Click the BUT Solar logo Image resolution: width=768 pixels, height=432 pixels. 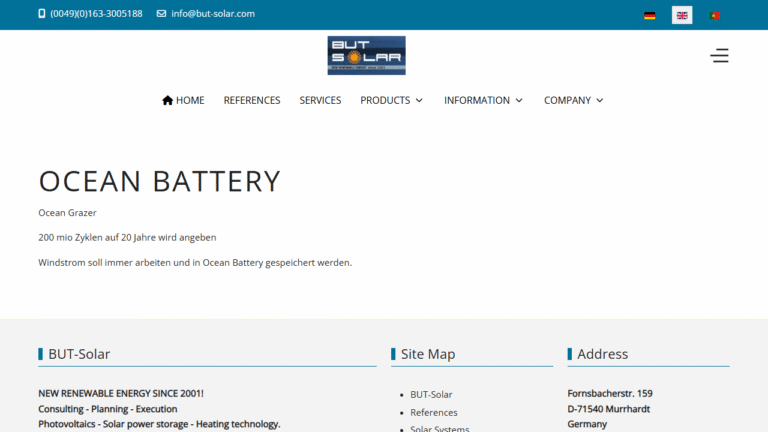point(366,56)
